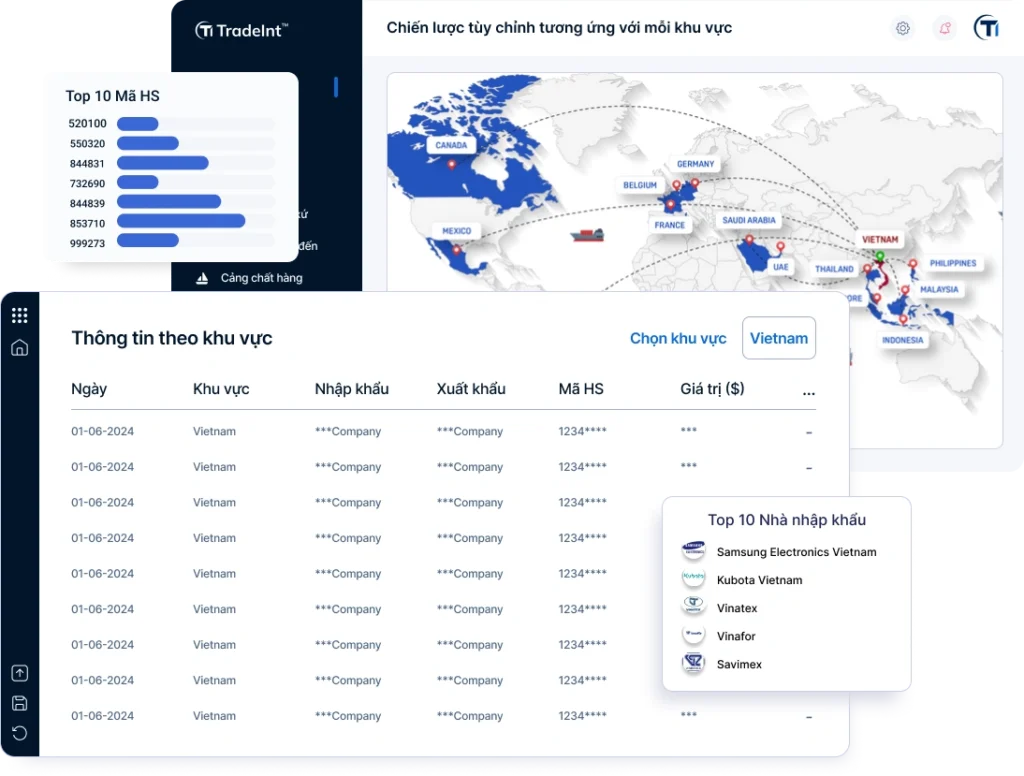Select the France map pin
The image size is (1024, 776).
(x=670, y=204)
